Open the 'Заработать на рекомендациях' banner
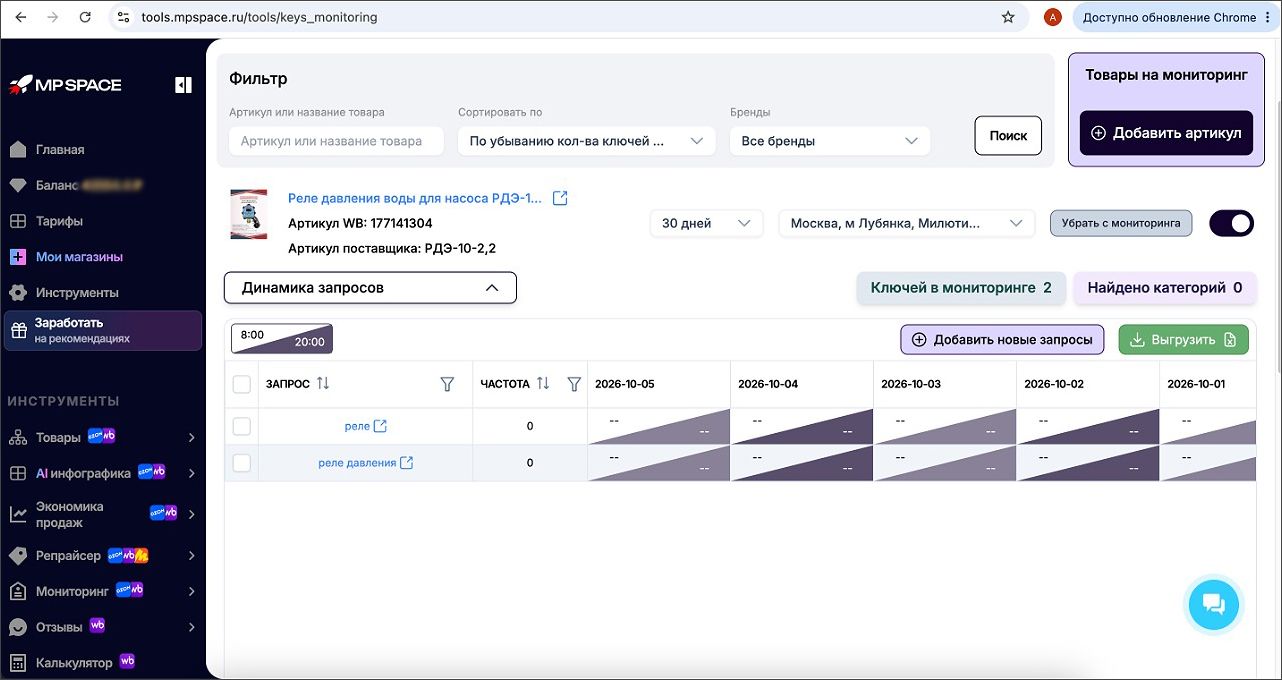This screenshot has height=680, width=1282. coord(103,330)
